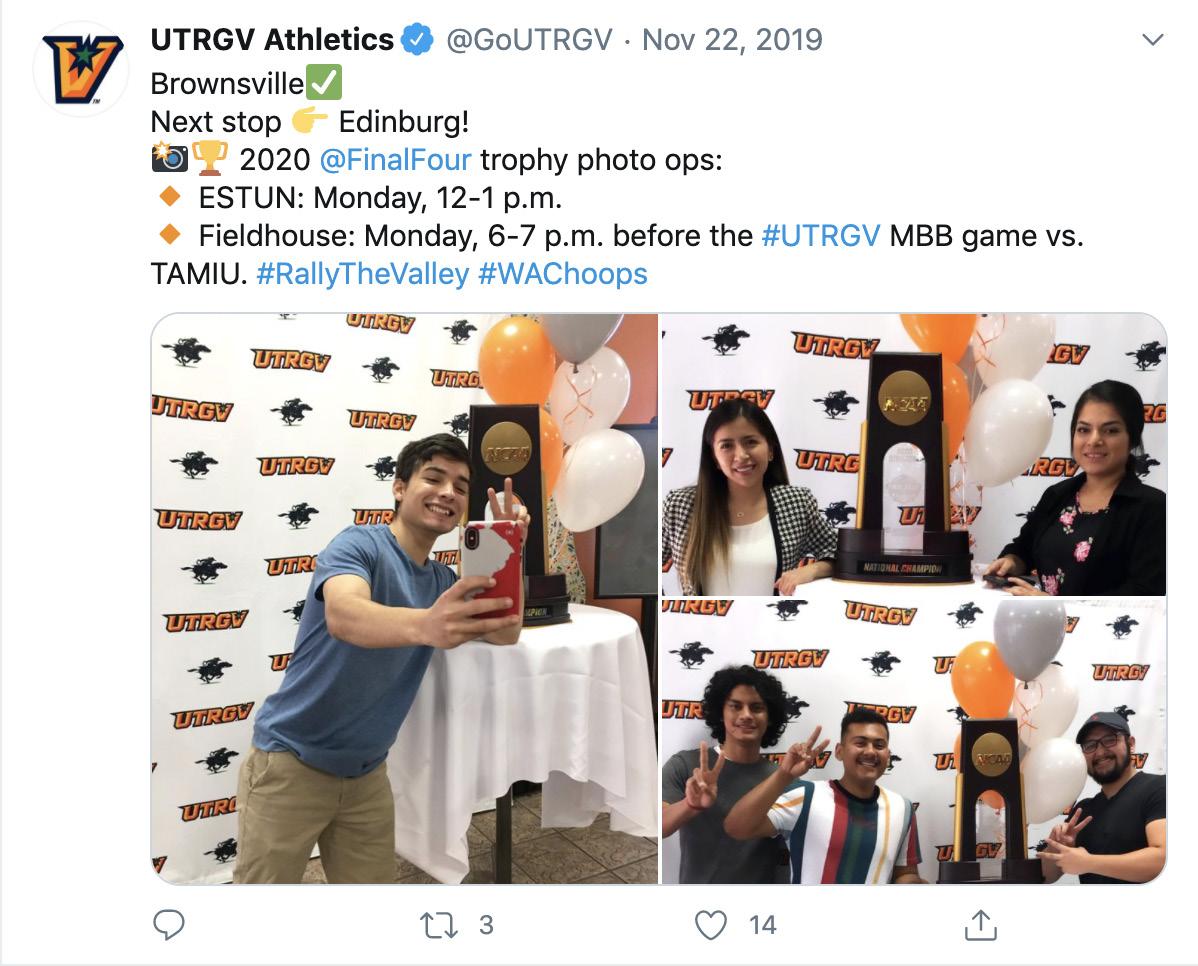
Task: Click the UTRGV Athletics profile avatar
Action: [x=81, y=69]
